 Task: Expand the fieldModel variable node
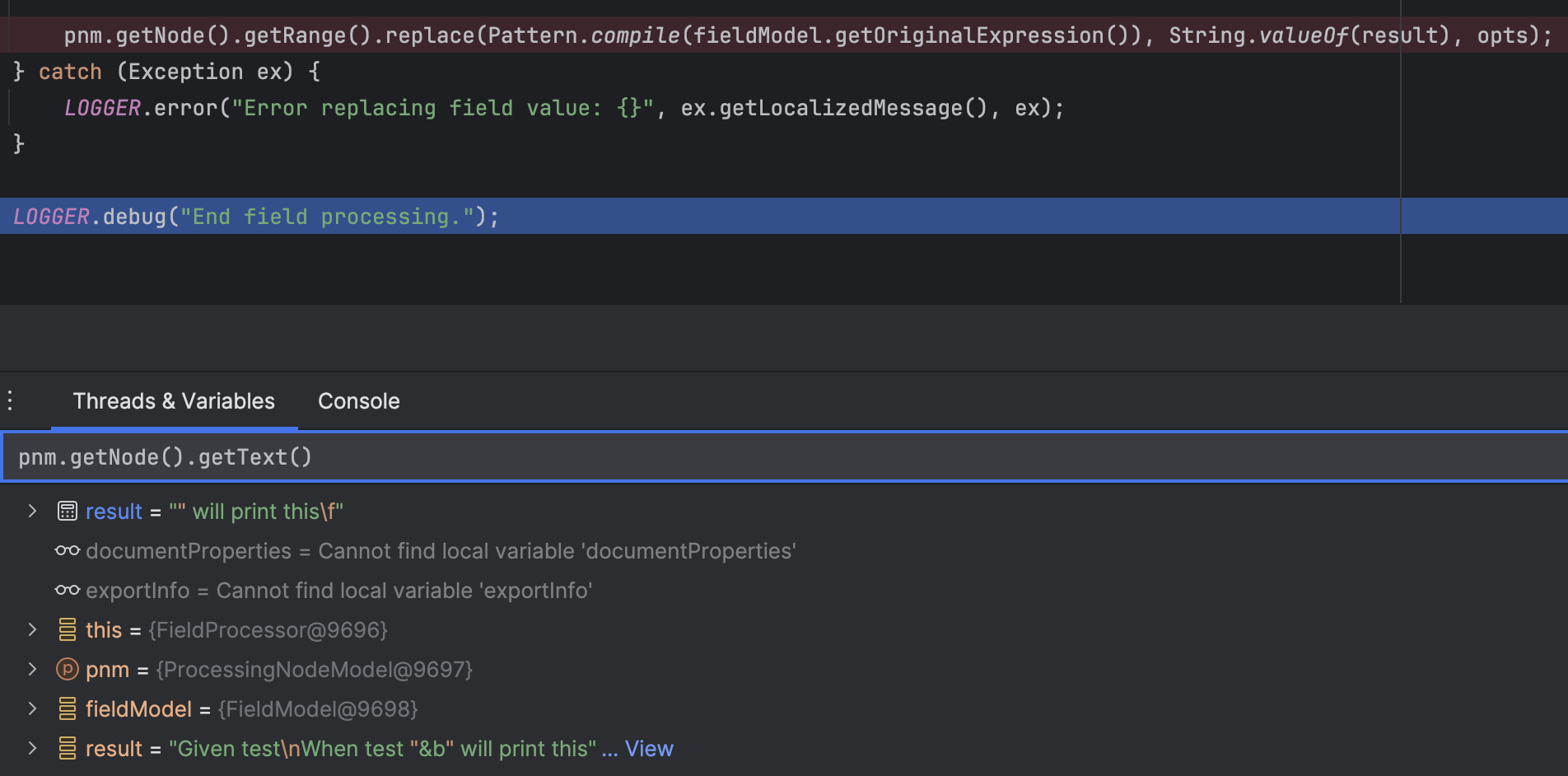click(x=32, y=709)
